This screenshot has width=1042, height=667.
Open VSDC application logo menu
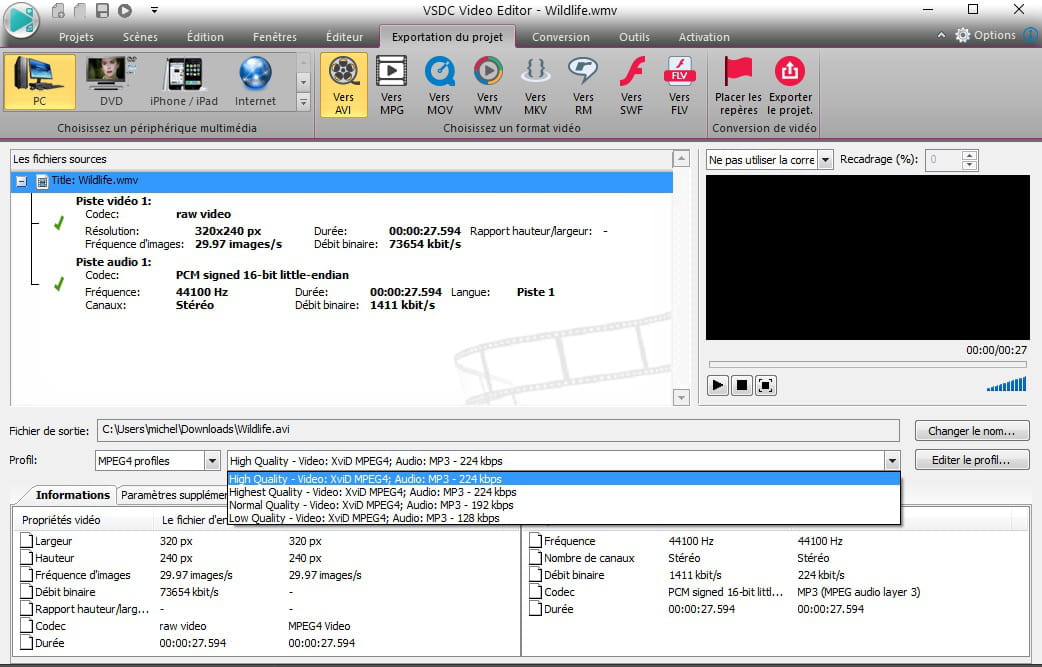(21, 20)
